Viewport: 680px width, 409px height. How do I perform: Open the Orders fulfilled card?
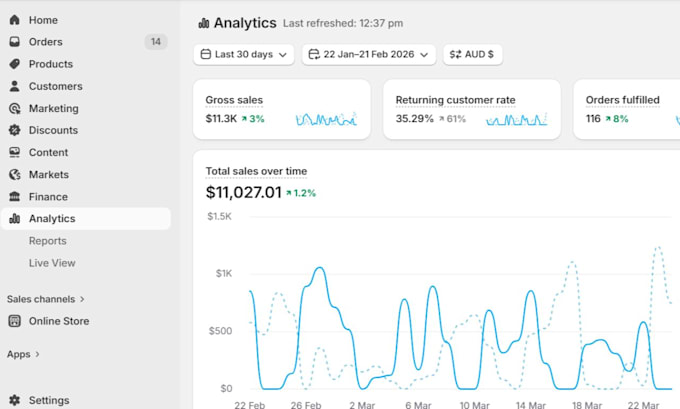tap(627, 109)
